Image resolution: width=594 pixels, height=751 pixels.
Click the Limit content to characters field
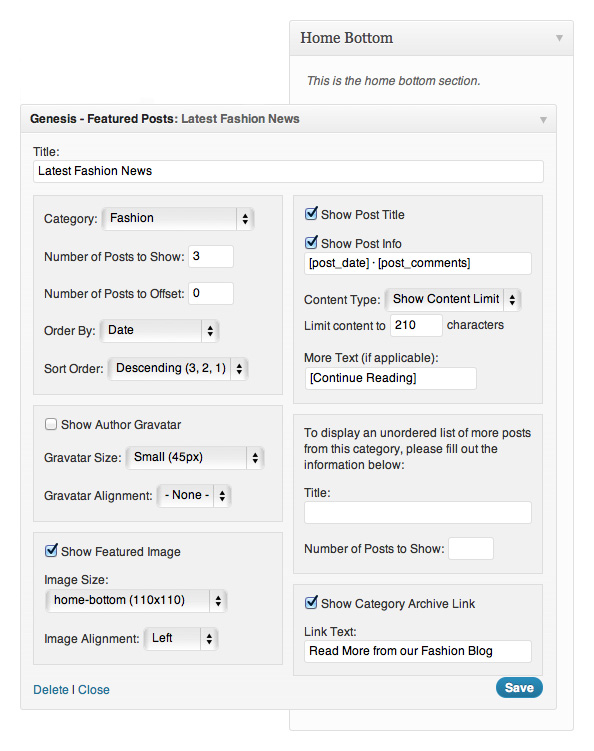[416, 325]
